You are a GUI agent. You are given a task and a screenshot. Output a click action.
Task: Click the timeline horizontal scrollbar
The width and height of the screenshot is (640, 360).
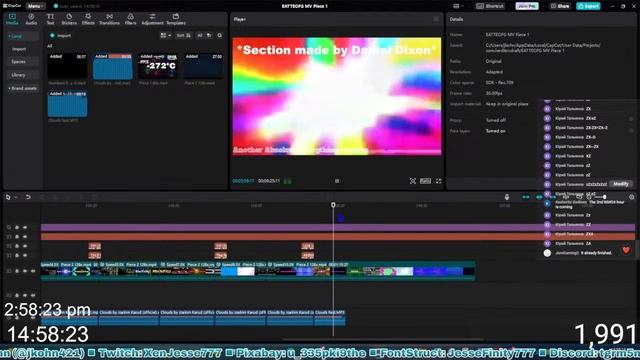click(384, 339)
